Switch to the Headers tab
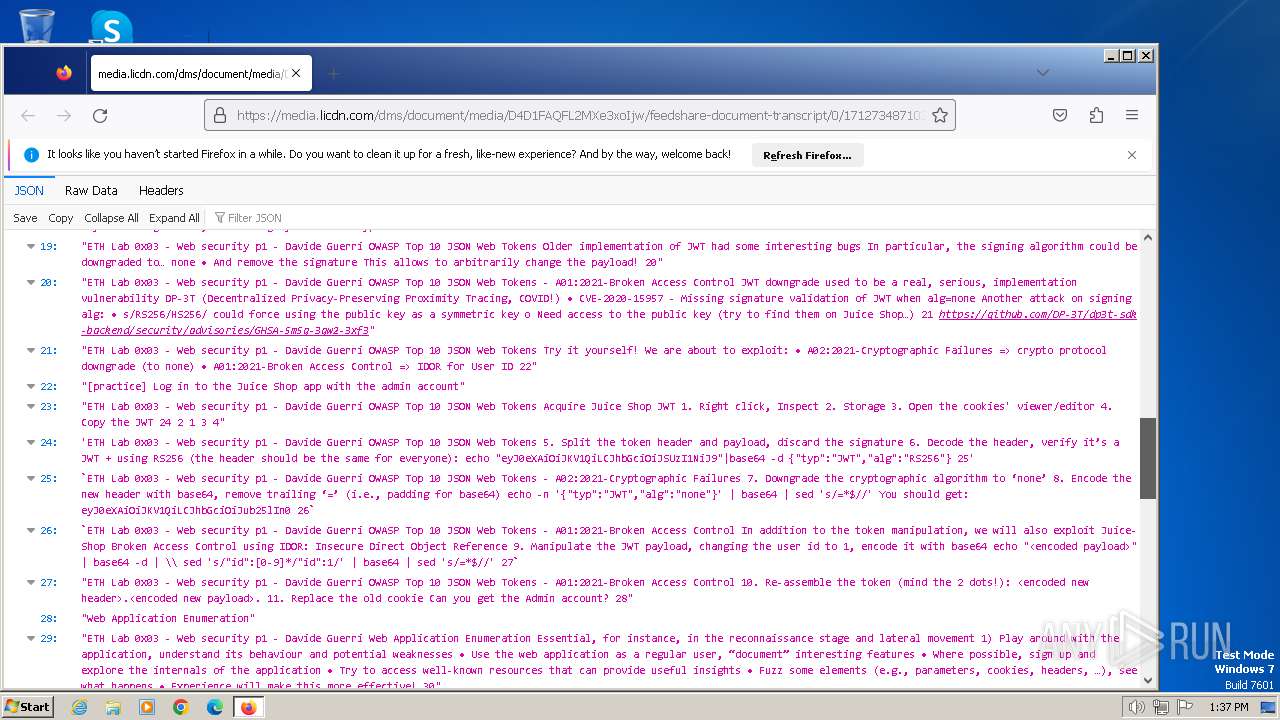This screenshot has height=720, width=1280. point(161,190)
